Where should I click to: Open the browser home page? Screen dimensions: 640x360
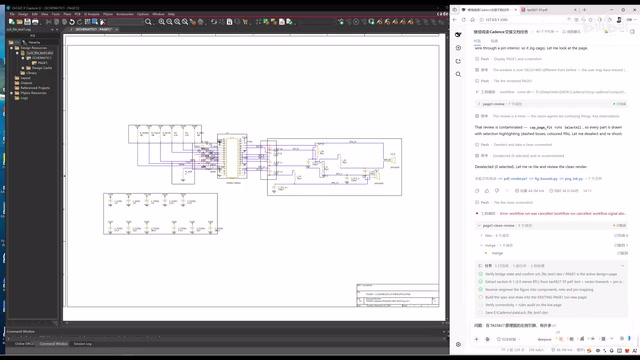[x=473, y=20]
